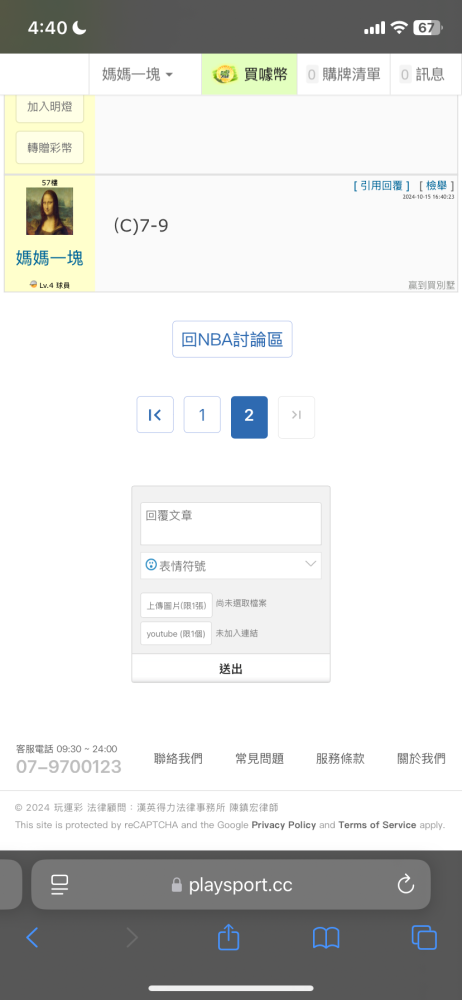Tap the Safari back arrow icon
Screen dimensions: 462x1000
(32, 937)
